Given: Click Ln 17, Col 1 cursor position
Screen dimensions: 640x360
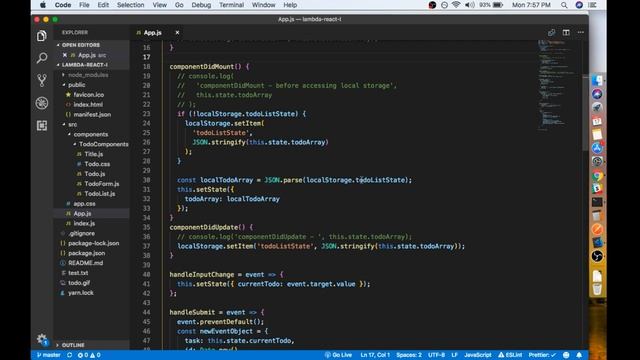Looking at the screenshot, I should 375,355.
